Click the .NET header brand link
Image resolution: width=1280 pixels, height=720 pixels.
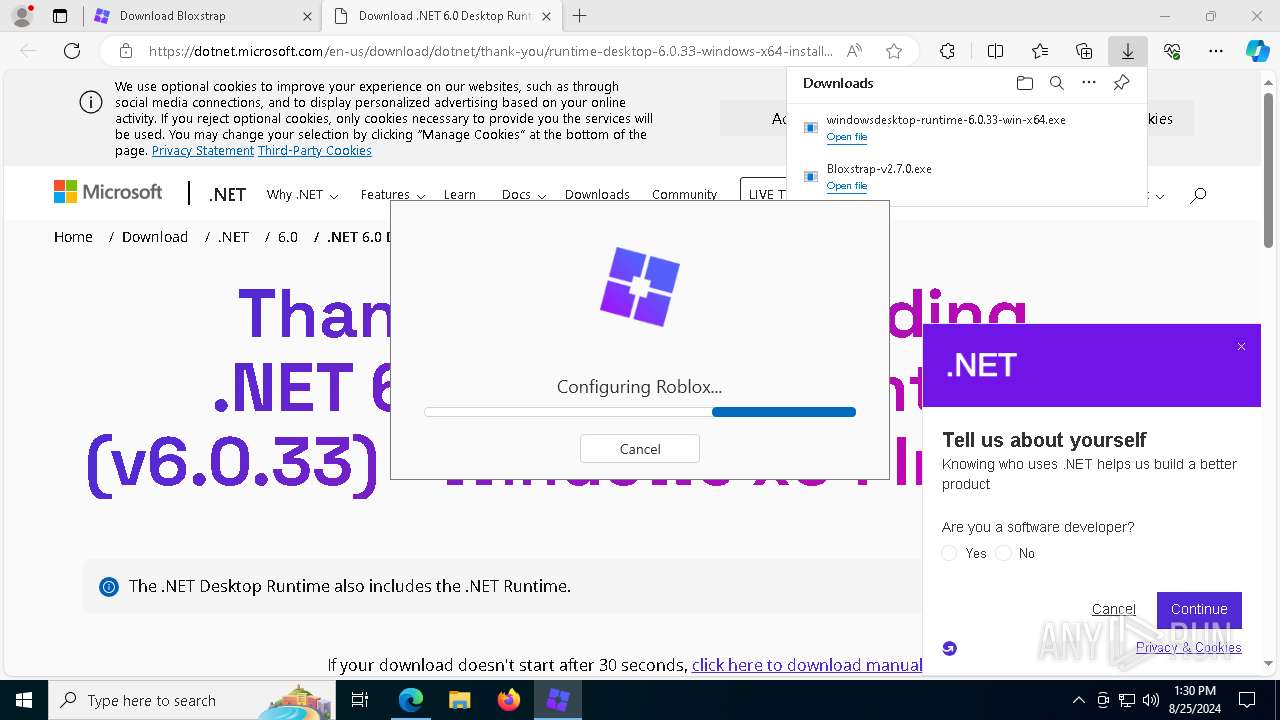click(x=227, y=195)
